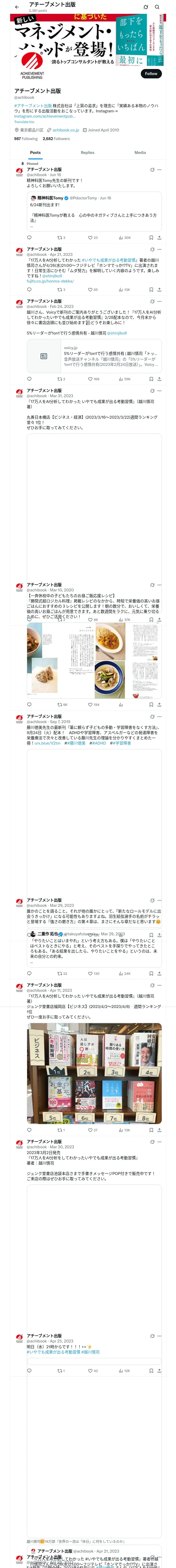
Task: Open more options on Apr 21, 2023 post
Action: click(x=160, y=249)
